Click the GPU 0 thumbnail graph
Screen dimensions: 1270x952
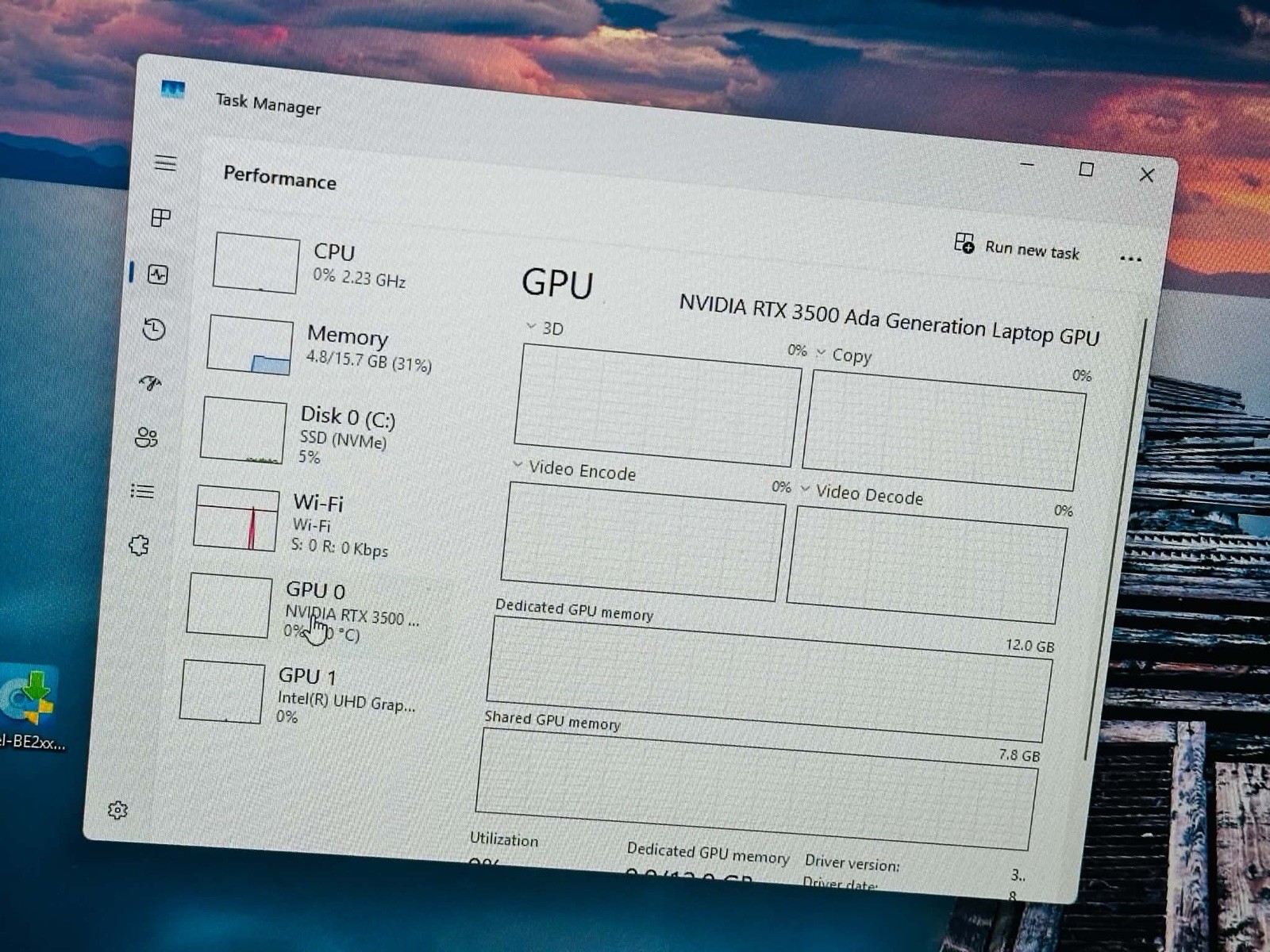coord(229,605)
